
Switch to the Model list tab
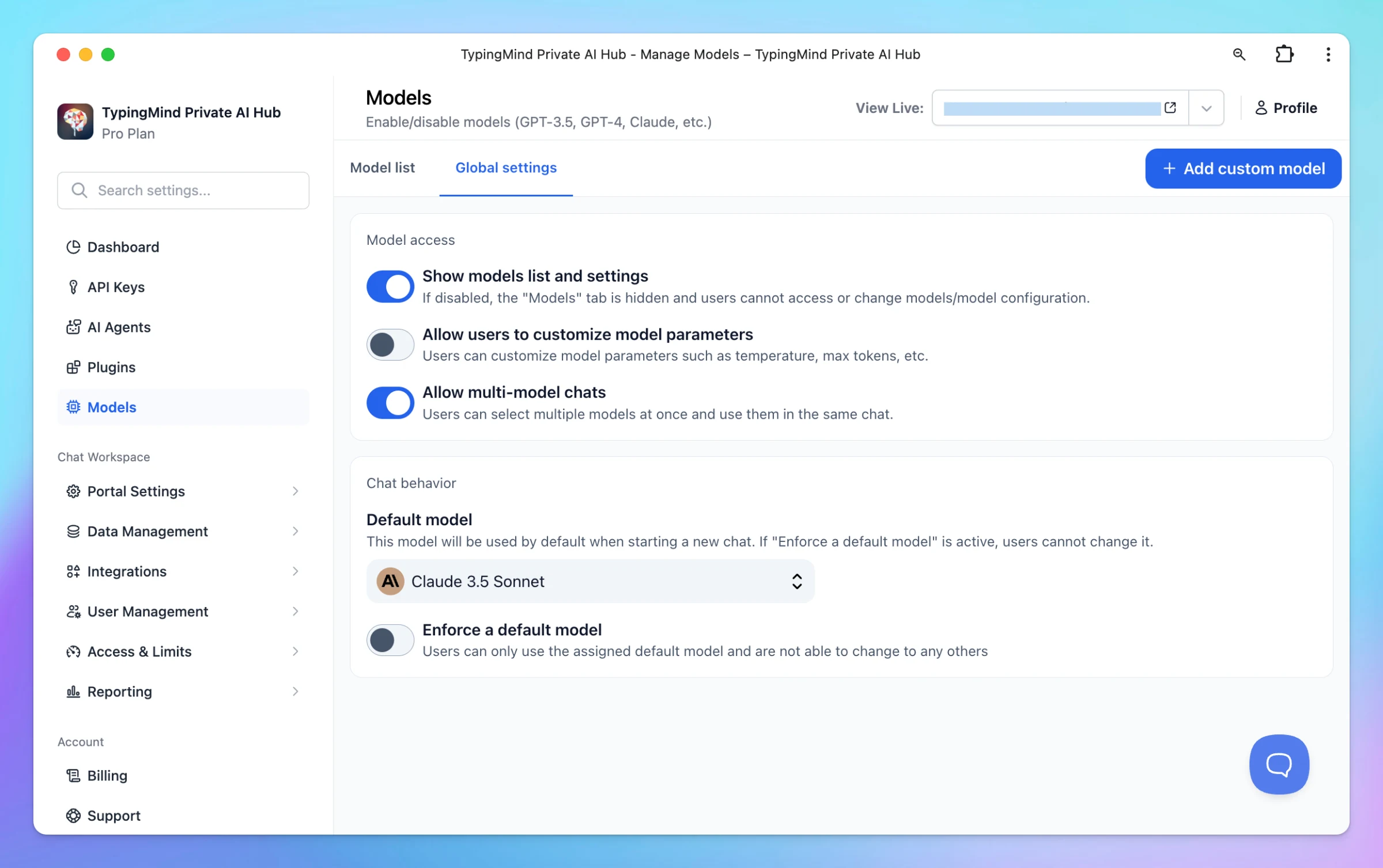(x=382, y=168)
